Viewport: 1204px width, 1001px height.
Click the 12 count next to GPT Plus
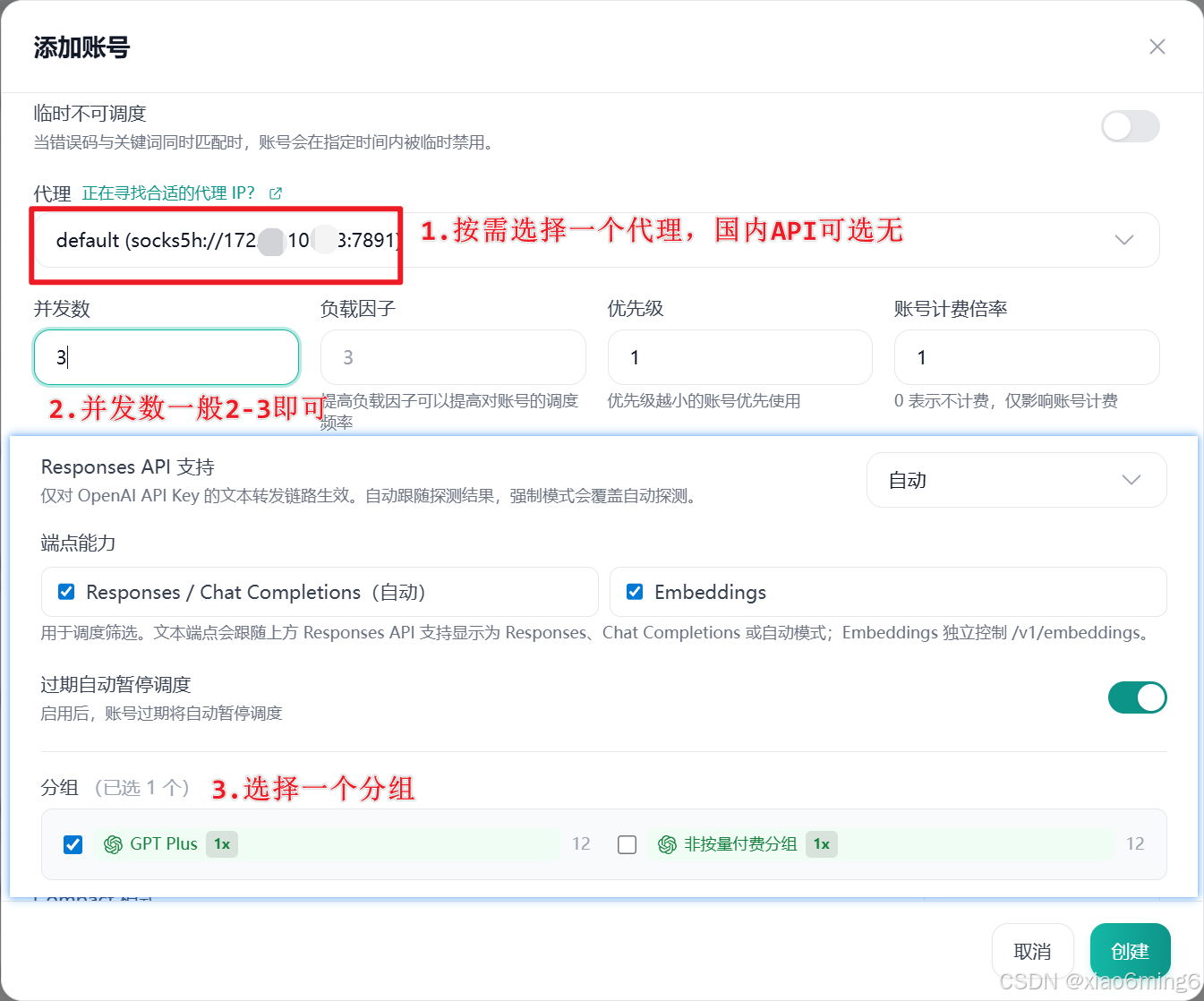pos(582,844)
